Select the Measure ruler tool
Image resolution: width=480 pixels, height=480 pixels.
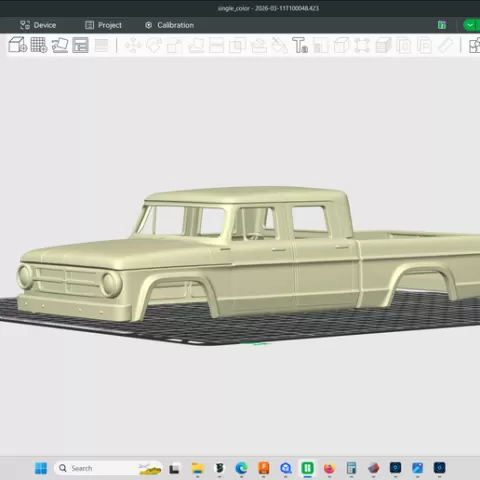pos(445,45)
